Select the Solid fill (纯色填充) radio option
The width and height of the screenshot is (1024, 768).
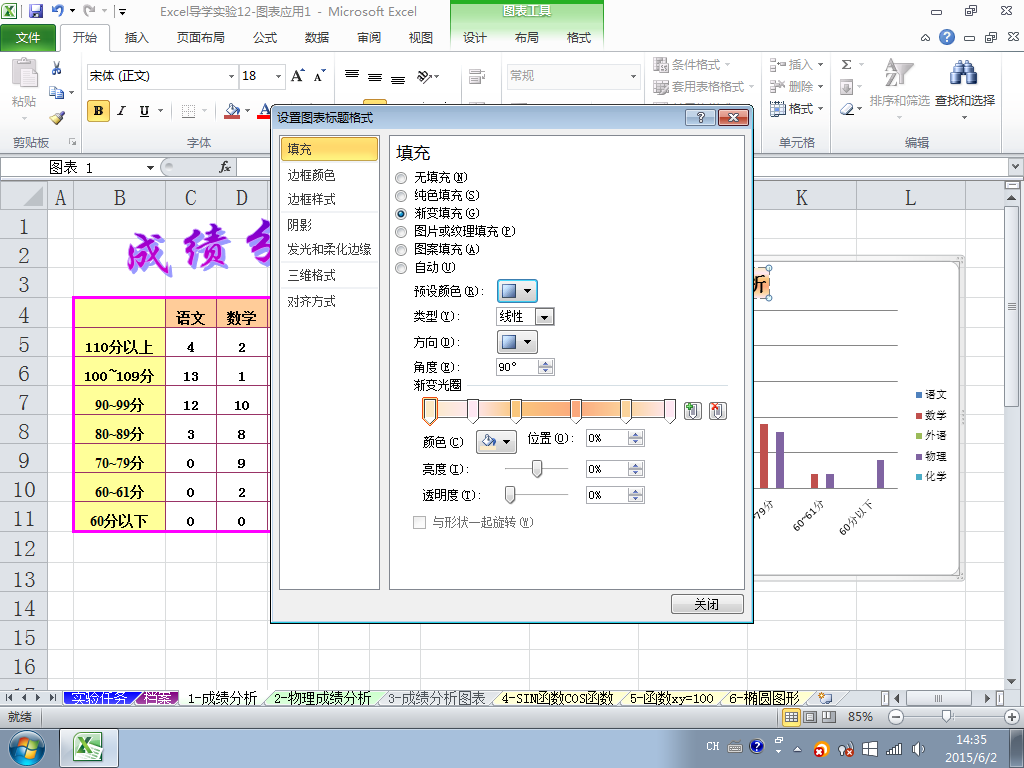[401, 195]
